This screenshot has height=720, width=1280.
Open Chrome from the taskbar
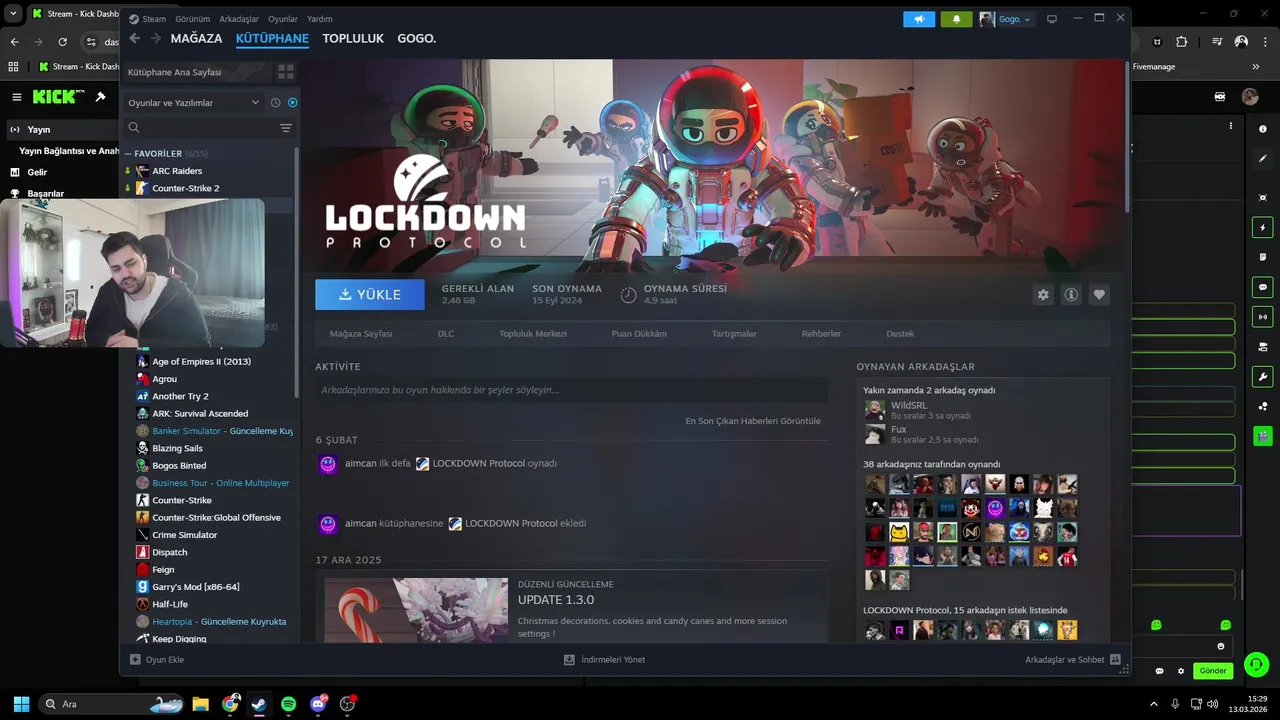point(230,704)
